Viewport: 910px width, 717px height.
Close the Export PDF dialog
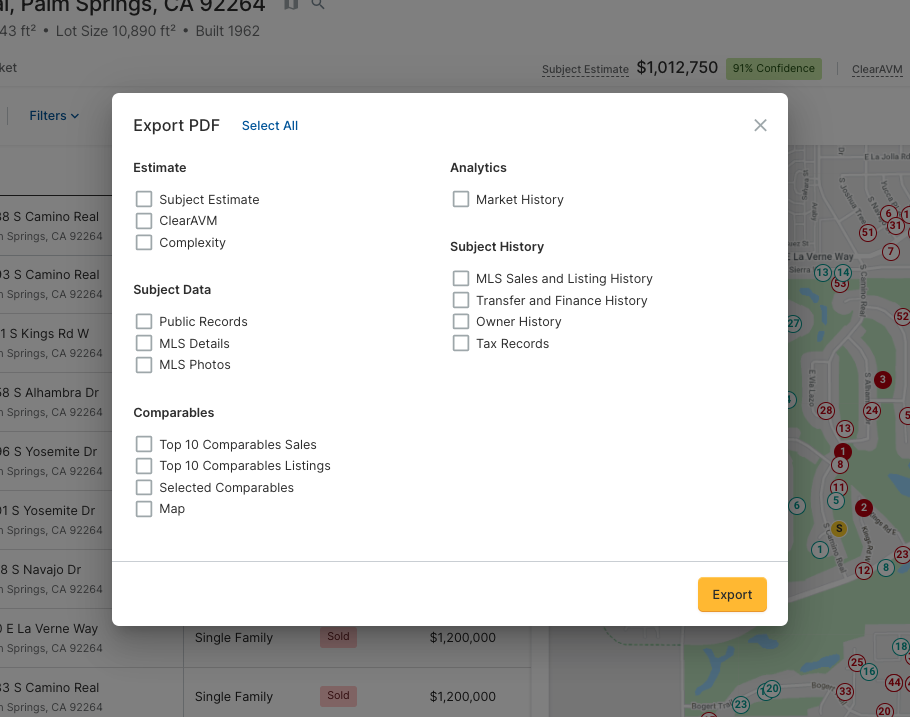click(x=760, y=125)
